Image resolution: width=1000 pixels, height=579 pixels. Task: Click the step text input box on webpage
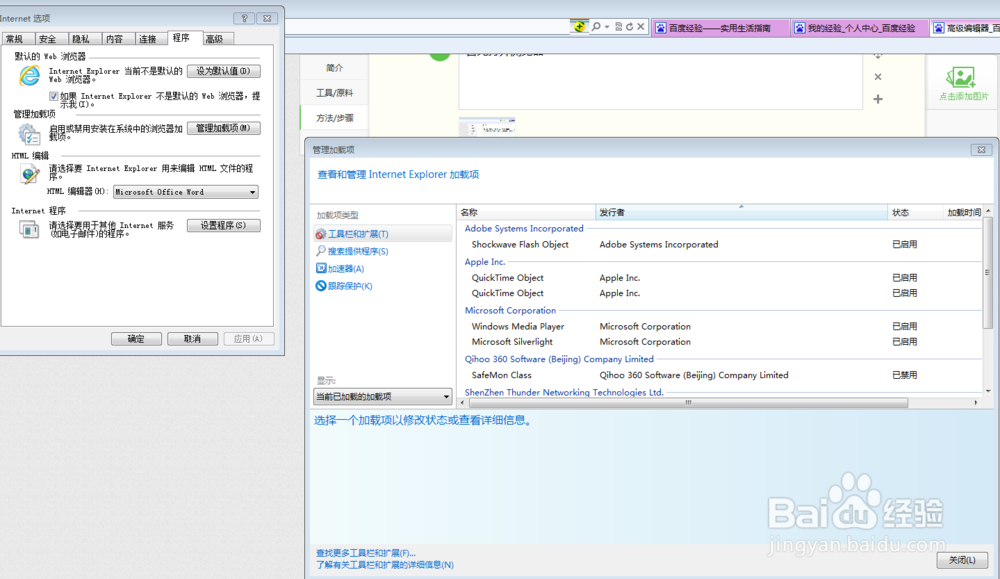click(660, 82)
